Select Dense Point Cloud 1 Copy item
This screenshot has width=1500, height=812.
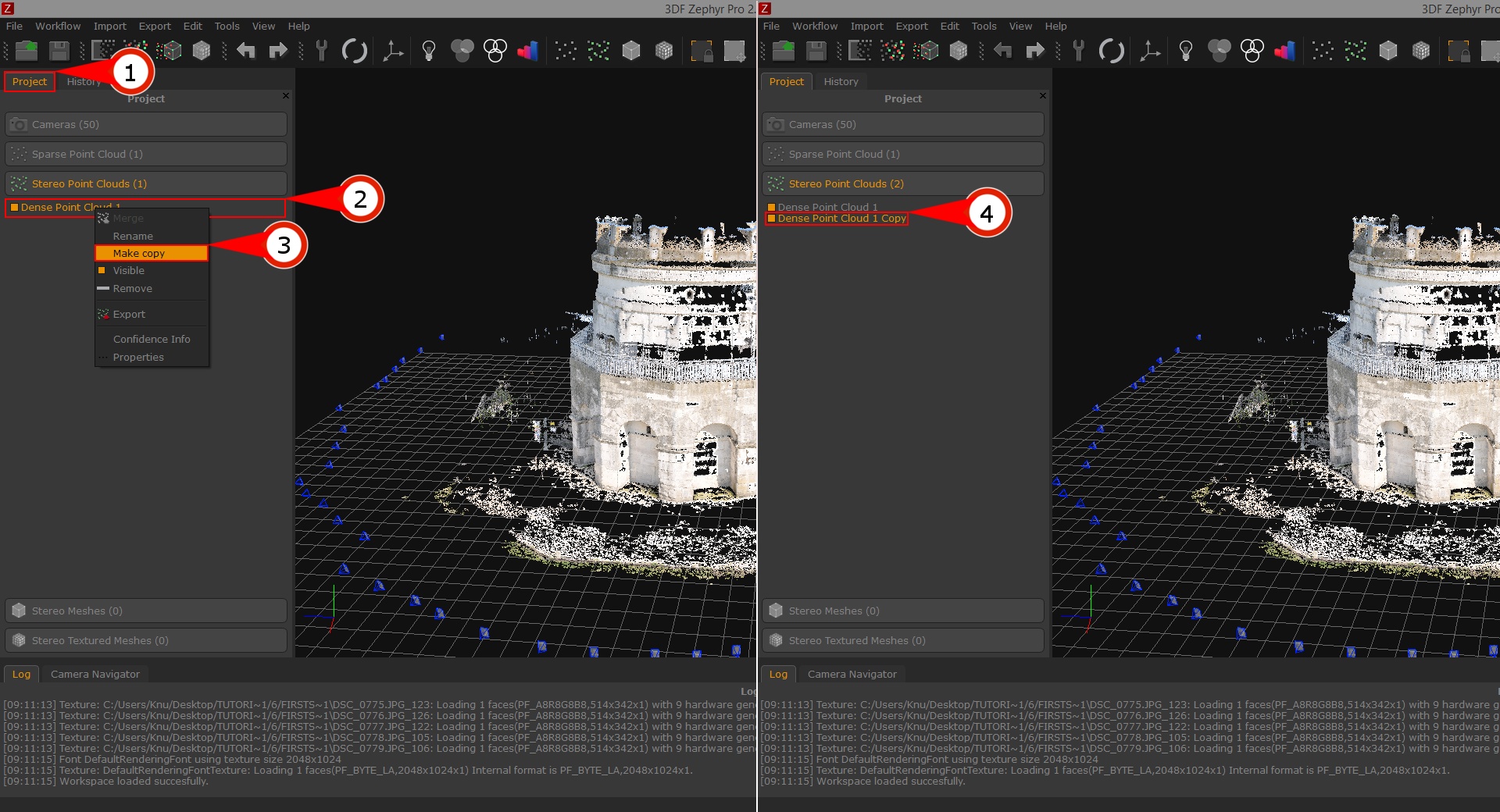pyautogui.click(x=841, y=219)
